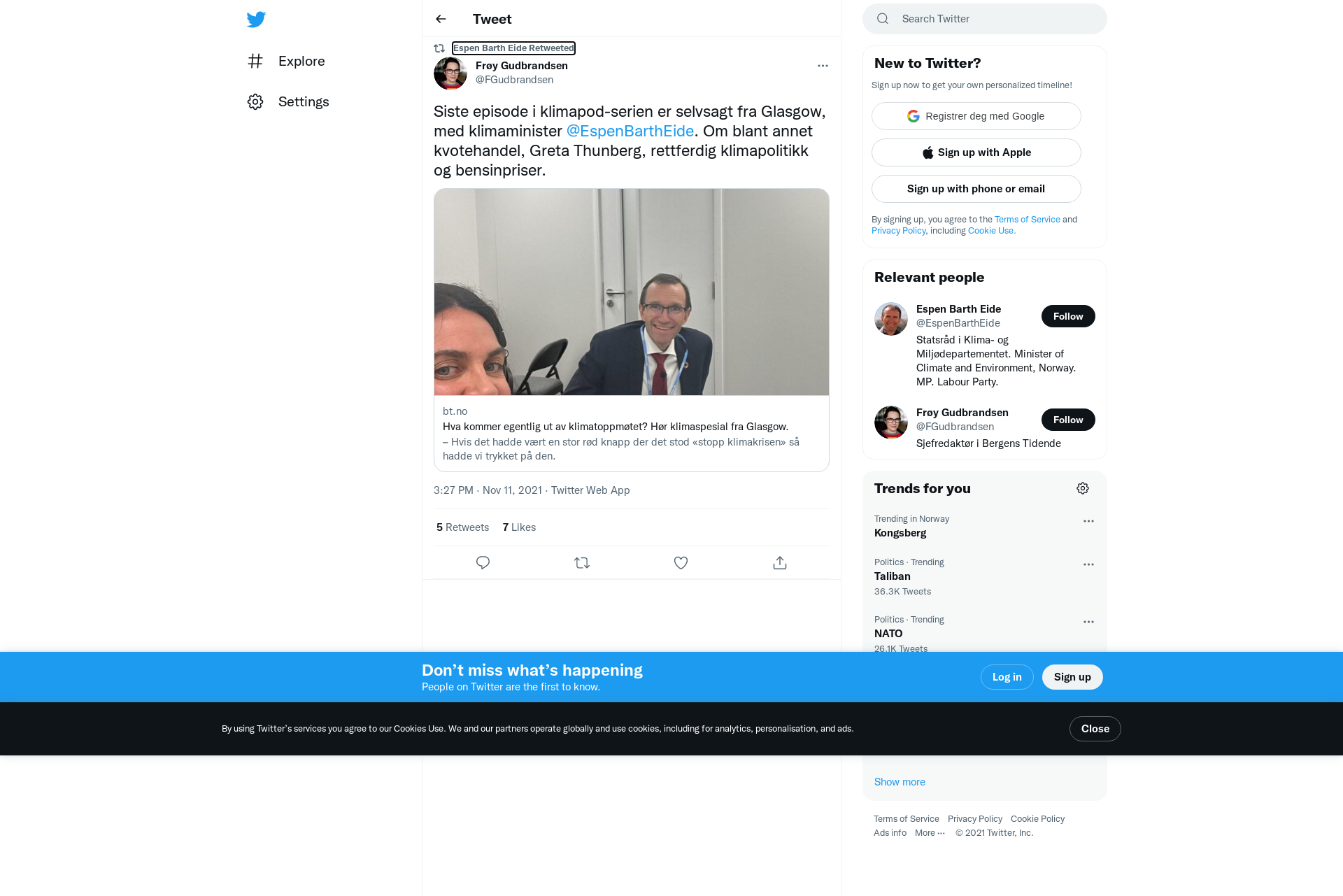This screenshot has width=1343, height=896.
Task: Expand the More footer menu
Action: [x=930, y=833]
